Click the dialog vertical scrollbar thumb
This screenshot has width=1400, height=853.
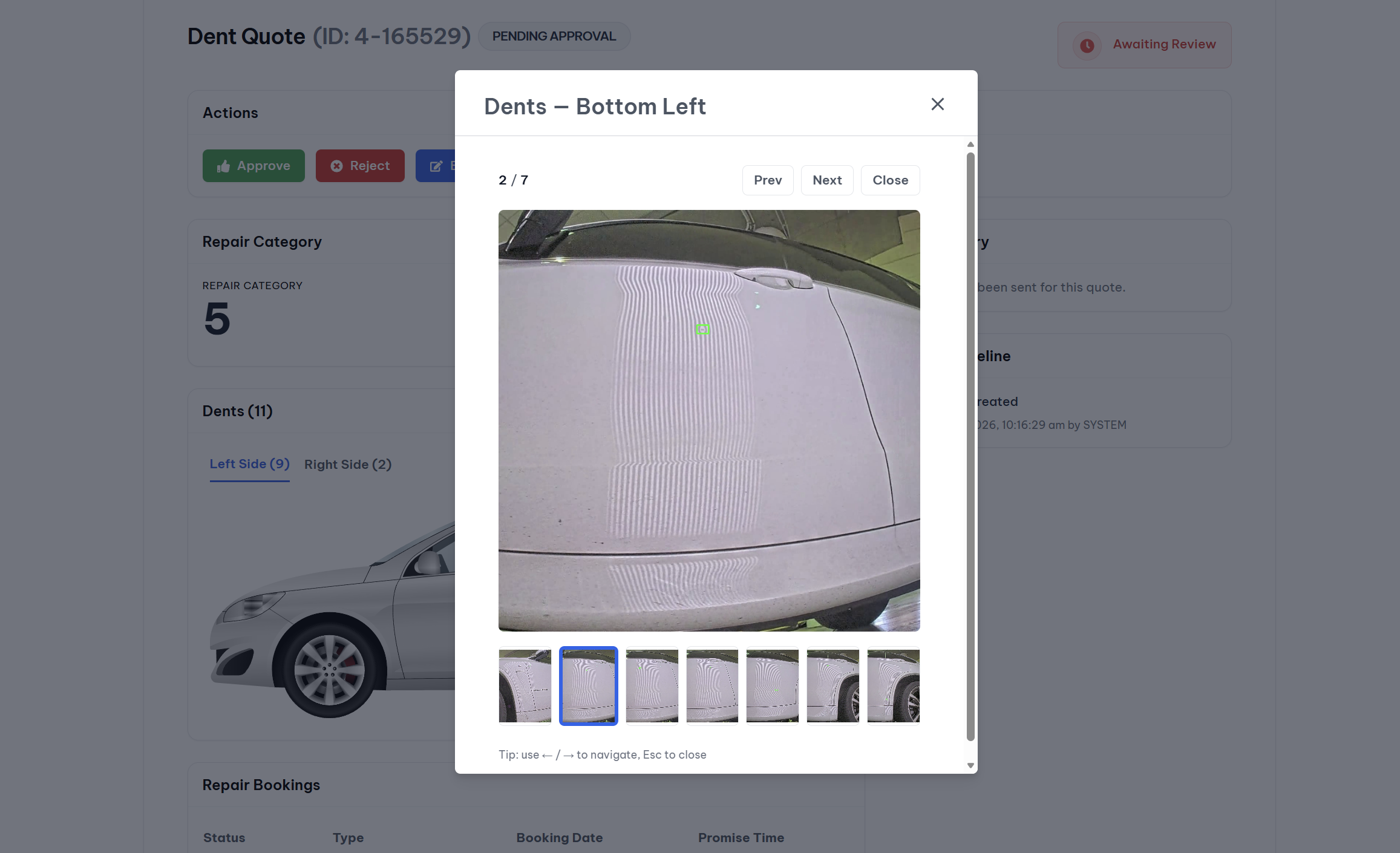point(970,446)
